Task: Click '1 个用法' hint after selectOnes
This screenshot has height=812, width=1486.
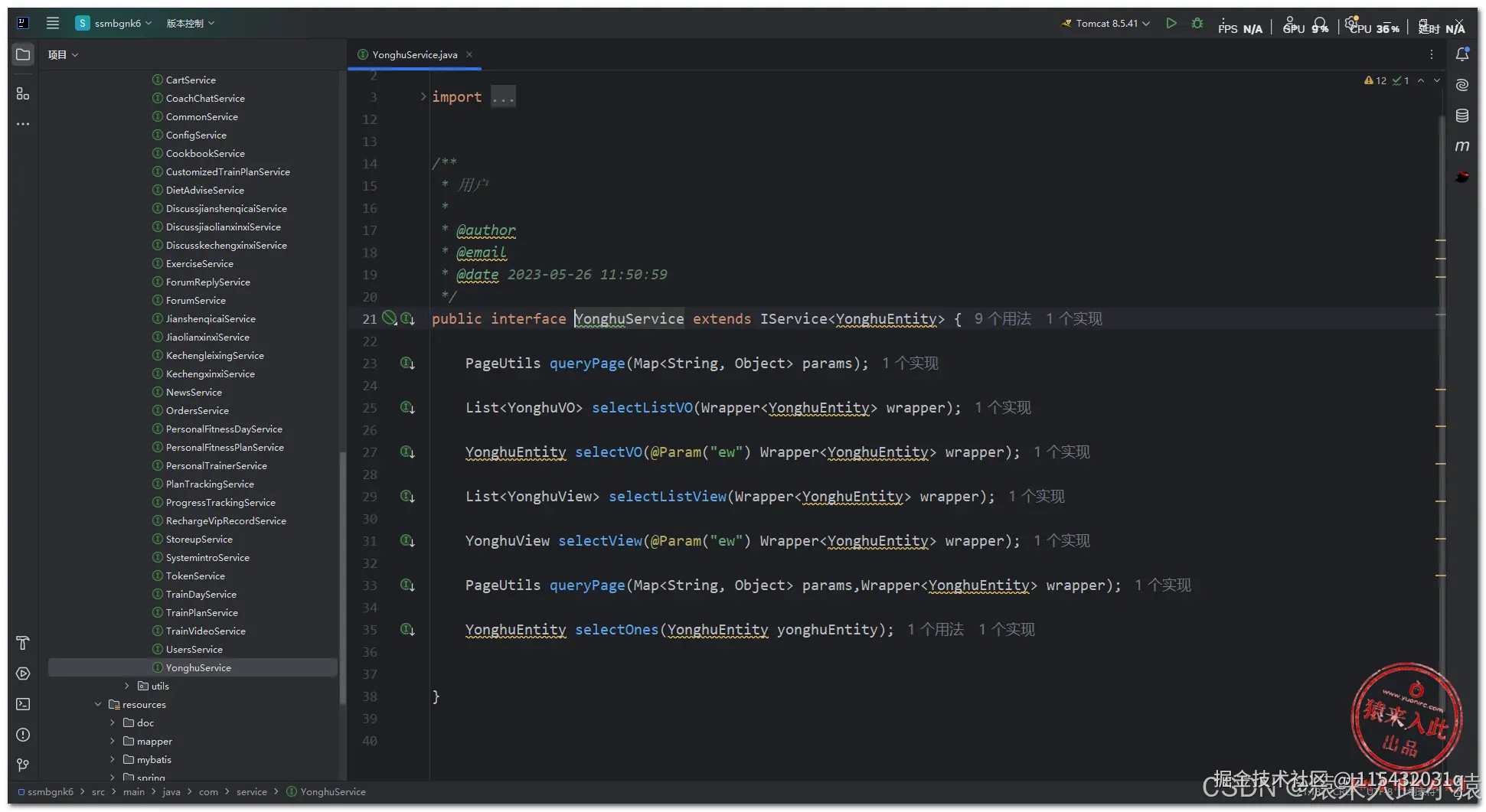Action: tap(936, 629)
